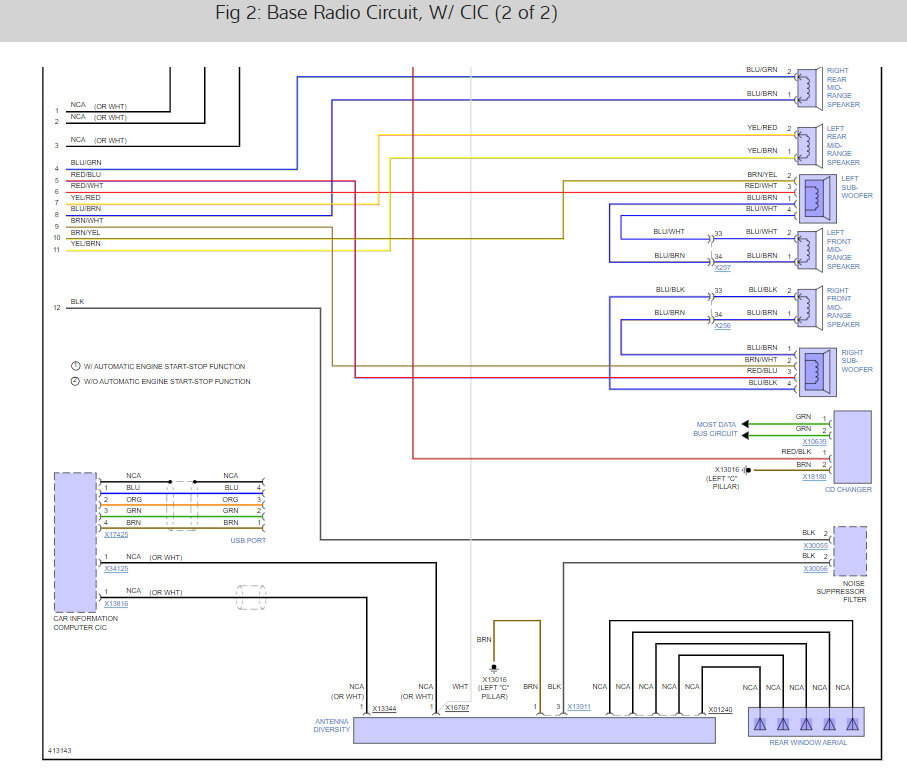Open connector link X256
This screenshot has width=907, height=778.
click(722, 326)
